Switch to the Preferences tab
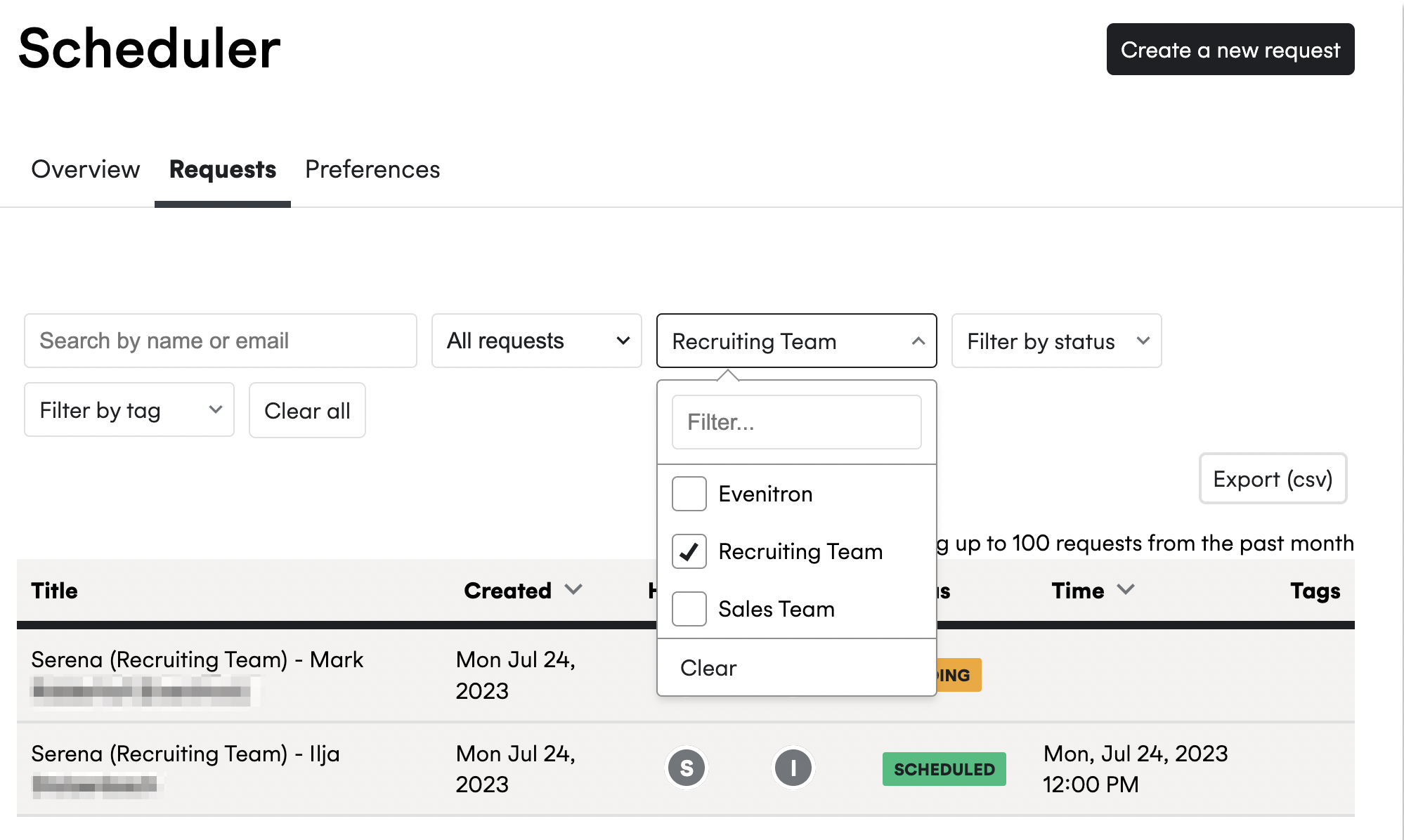 [372, 169]
